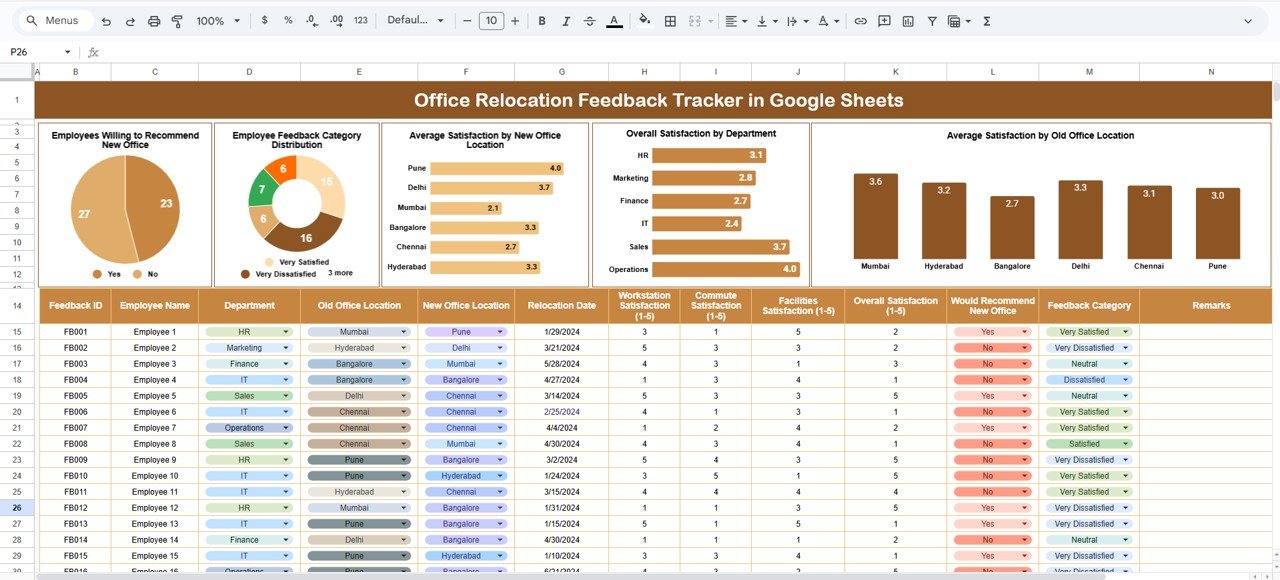Open HR department dropdown for Employee 1
Screen dimensions: 1280x580
click(285, 332)
